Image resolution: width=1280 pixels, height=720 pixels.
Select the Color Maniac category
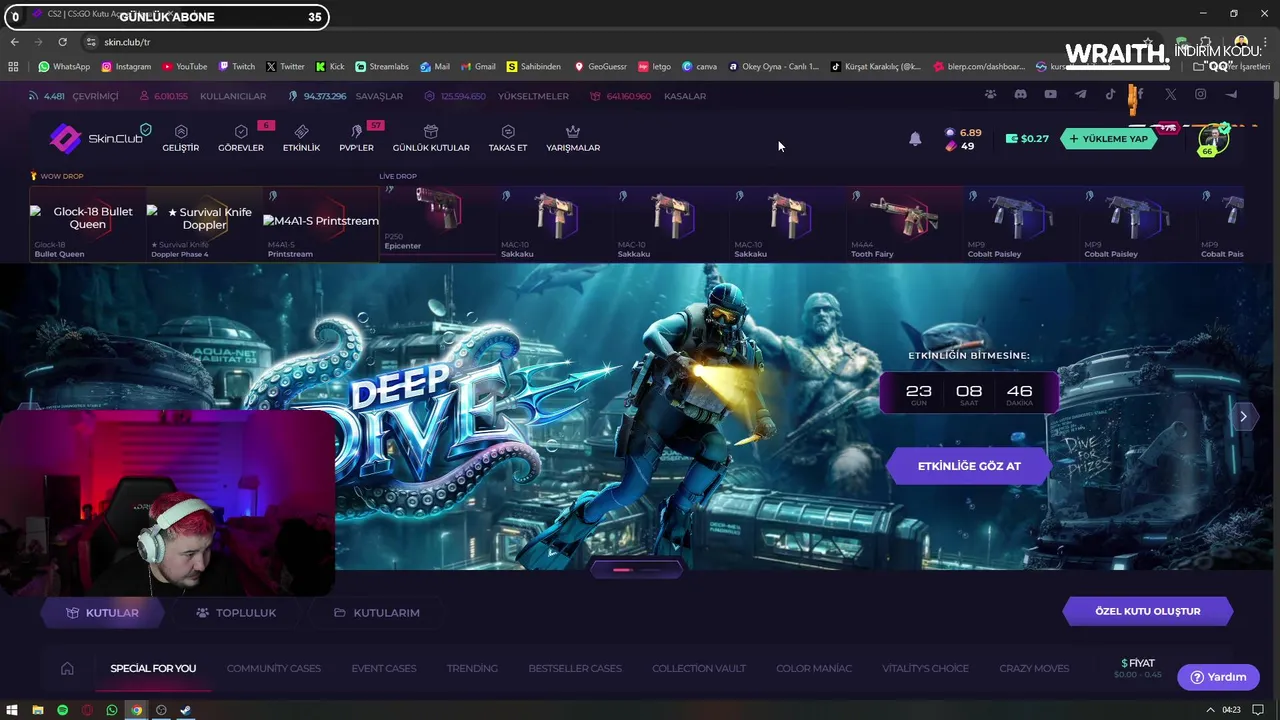click(814, 668)
